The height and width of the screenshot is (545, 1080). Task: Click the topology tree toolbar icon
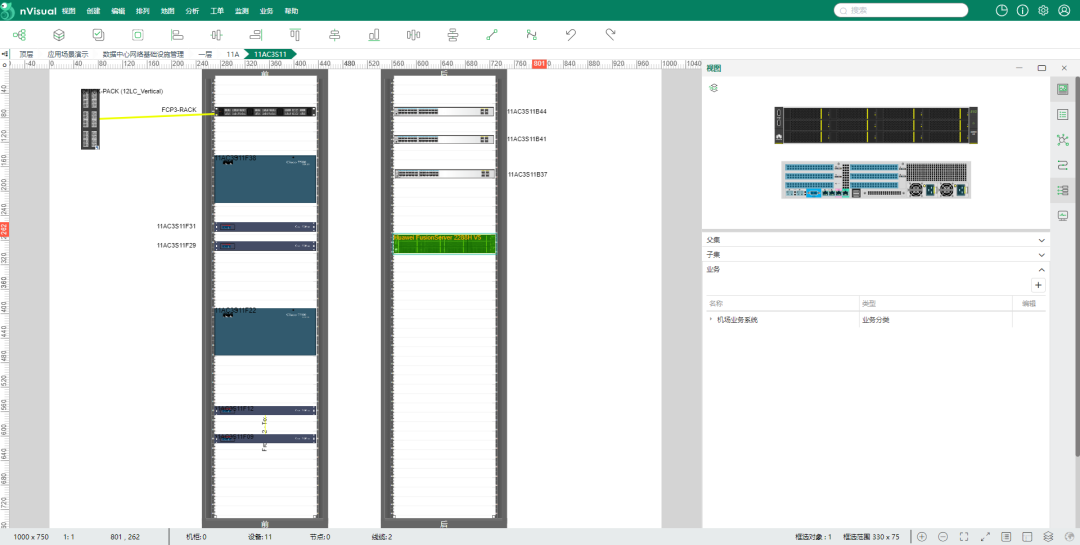19,34
